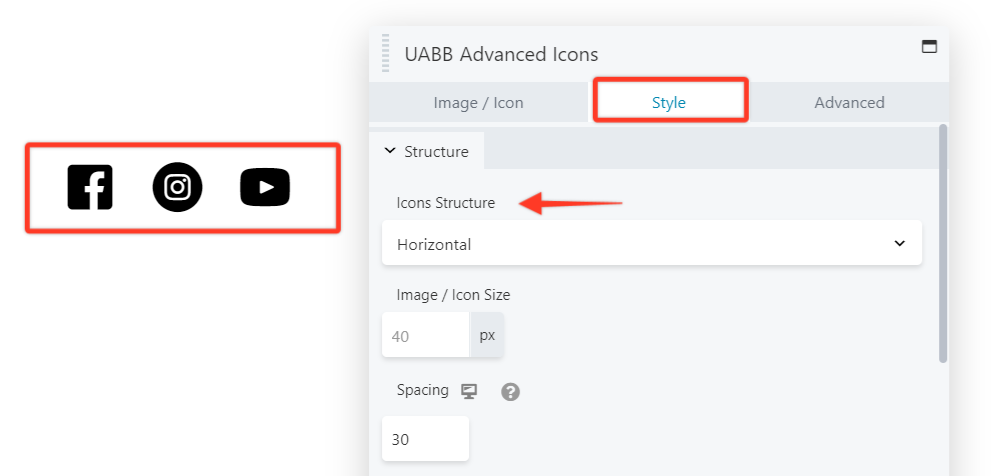Image resolution: width=991 pixels, height=476 pixels.
Task: Click the UABB Advanced Icons panel title
Action: (x=501, y=54)
